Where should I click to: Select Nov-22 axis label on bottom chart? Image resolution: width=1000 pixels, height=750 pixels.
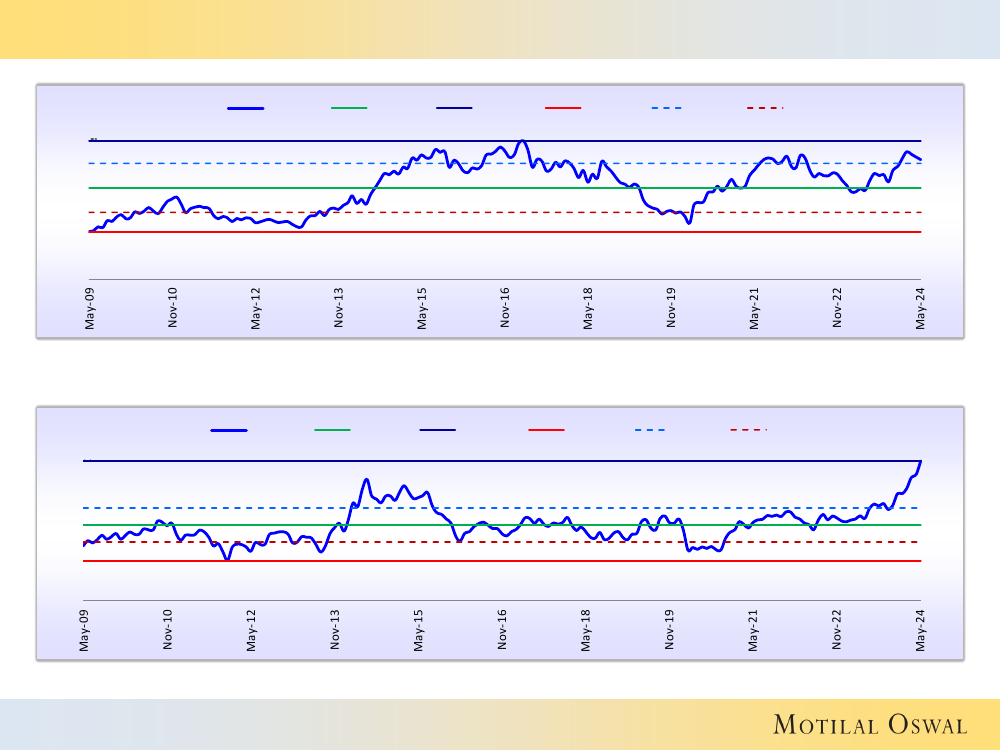837,630
